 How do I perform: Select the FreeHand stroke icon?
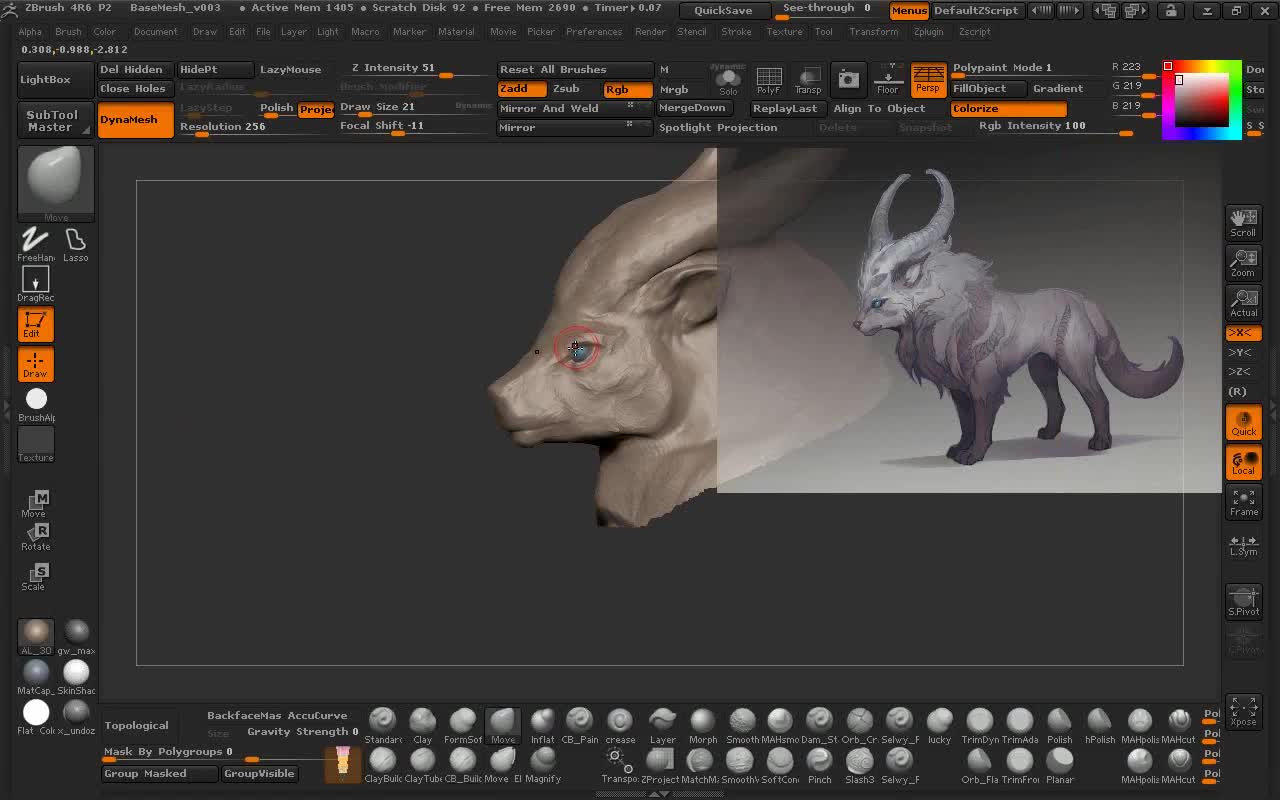(x=35, y=244)
